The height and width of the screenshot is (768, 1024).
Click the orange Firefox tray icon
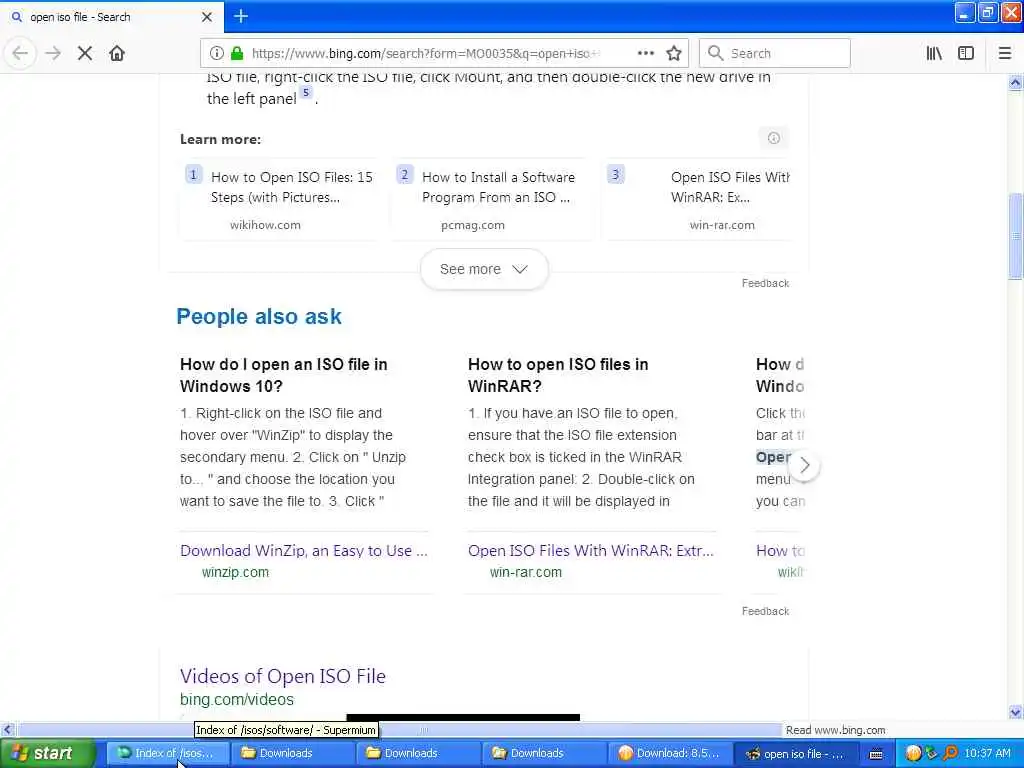pos(913,753)
